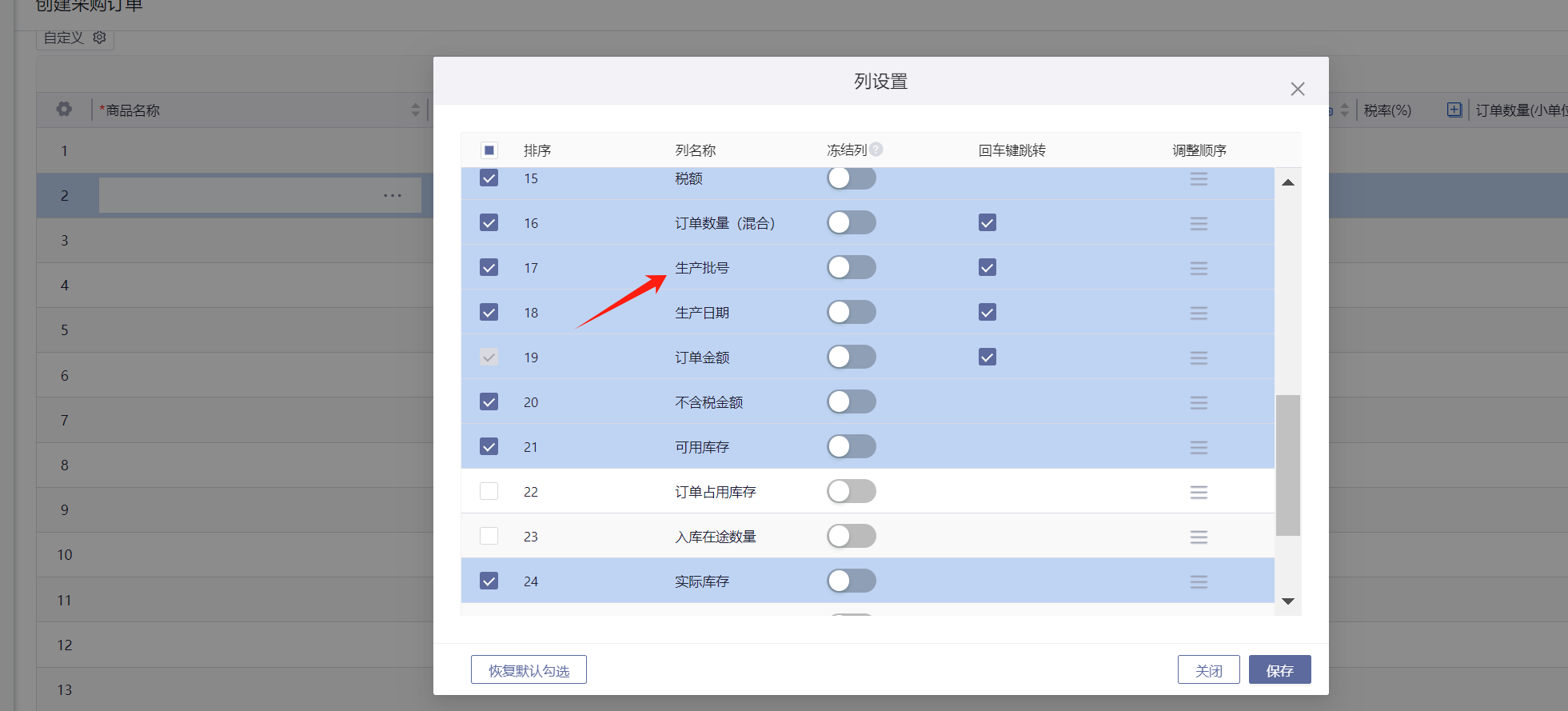Click the 商品名称 column header
Screen dimensions: 1568x711
[130, 110]
